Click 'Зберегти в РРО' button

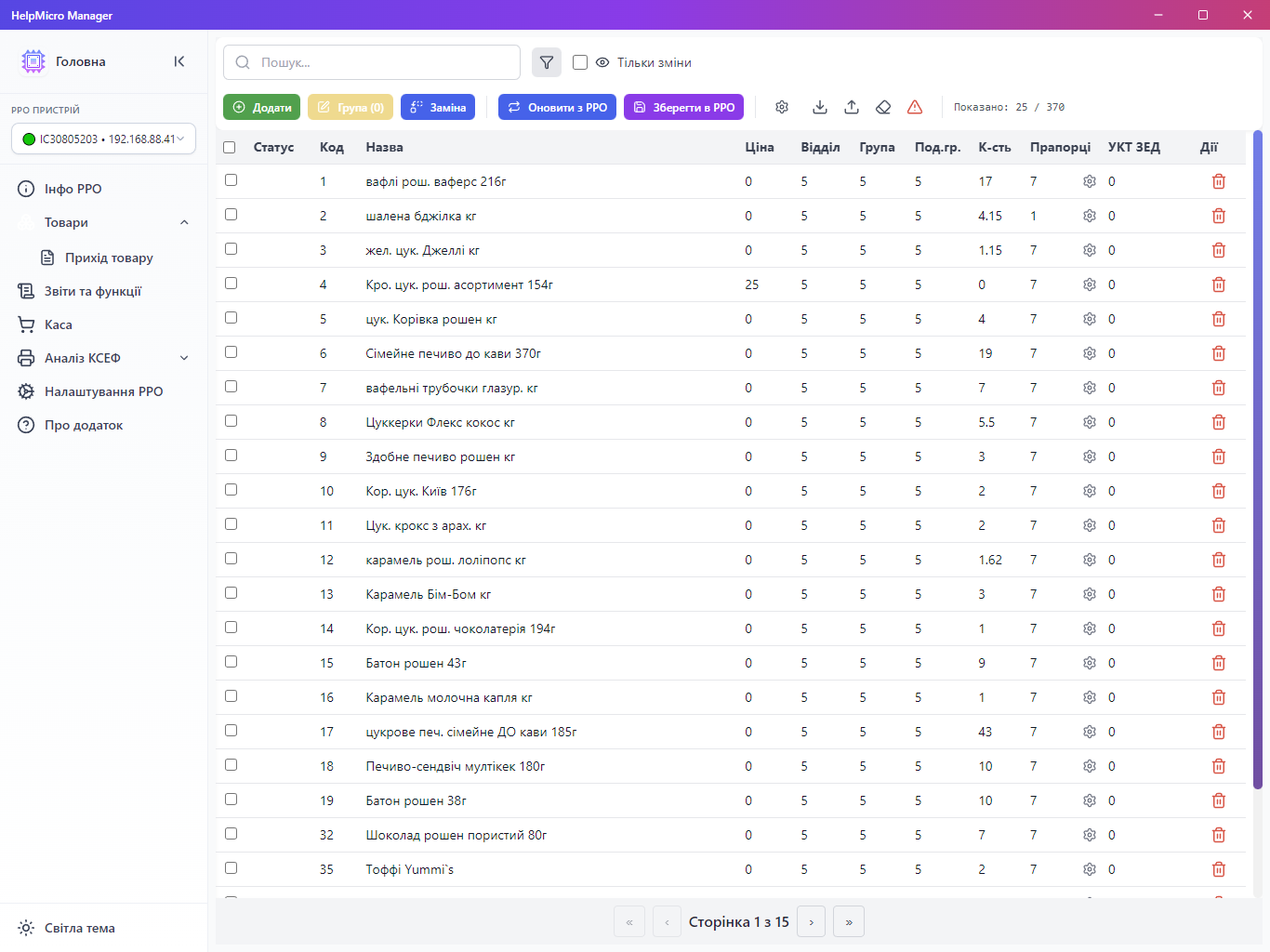click(x=684, y=107)
